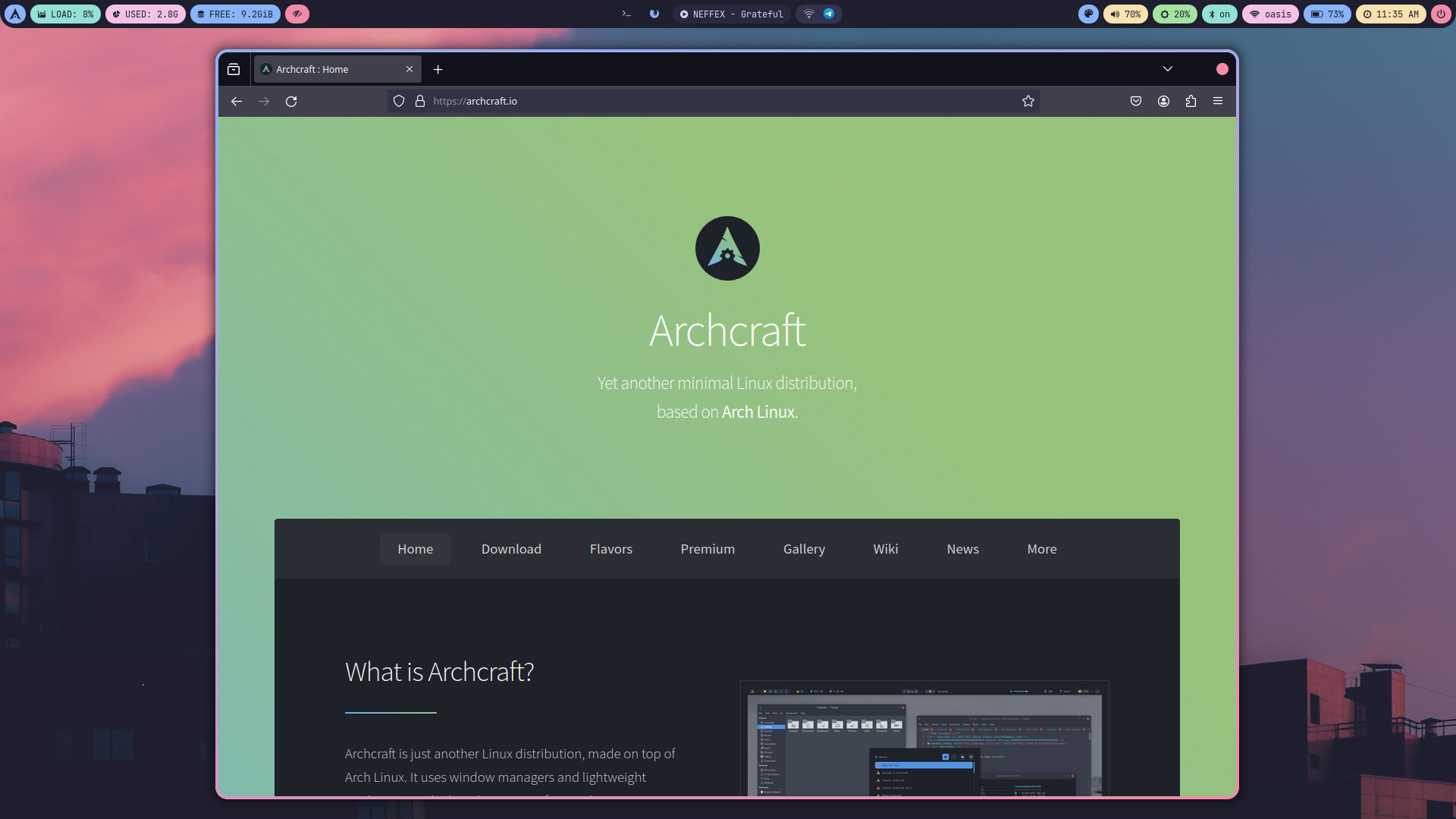Image resolution: width=1456 pixels, height=819 pixels.
Task: Click the Firefox account icon
Action: (x=1163, y=101)
